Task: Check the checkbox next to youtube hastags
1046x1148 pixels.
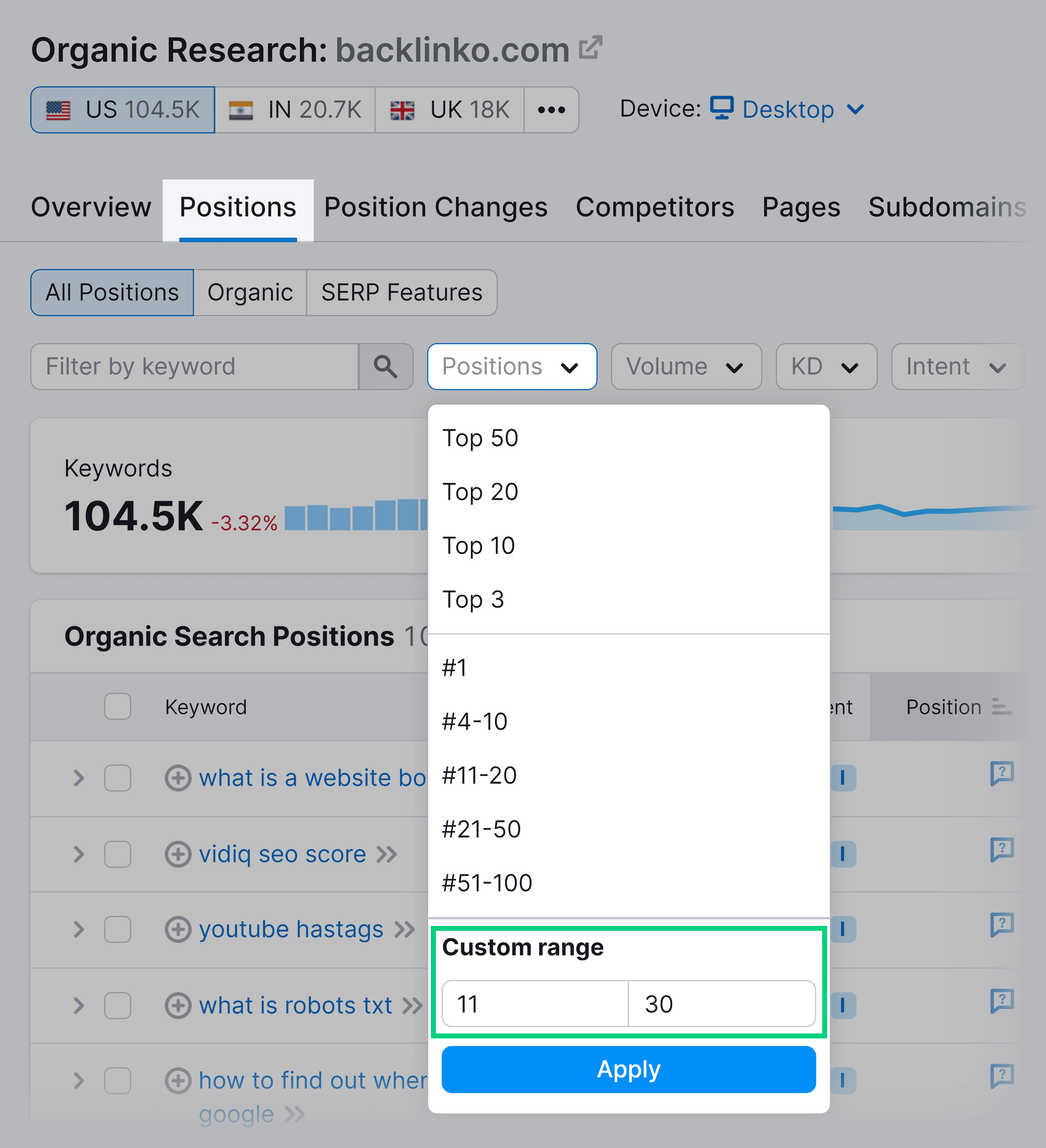Action: (117, 929)
